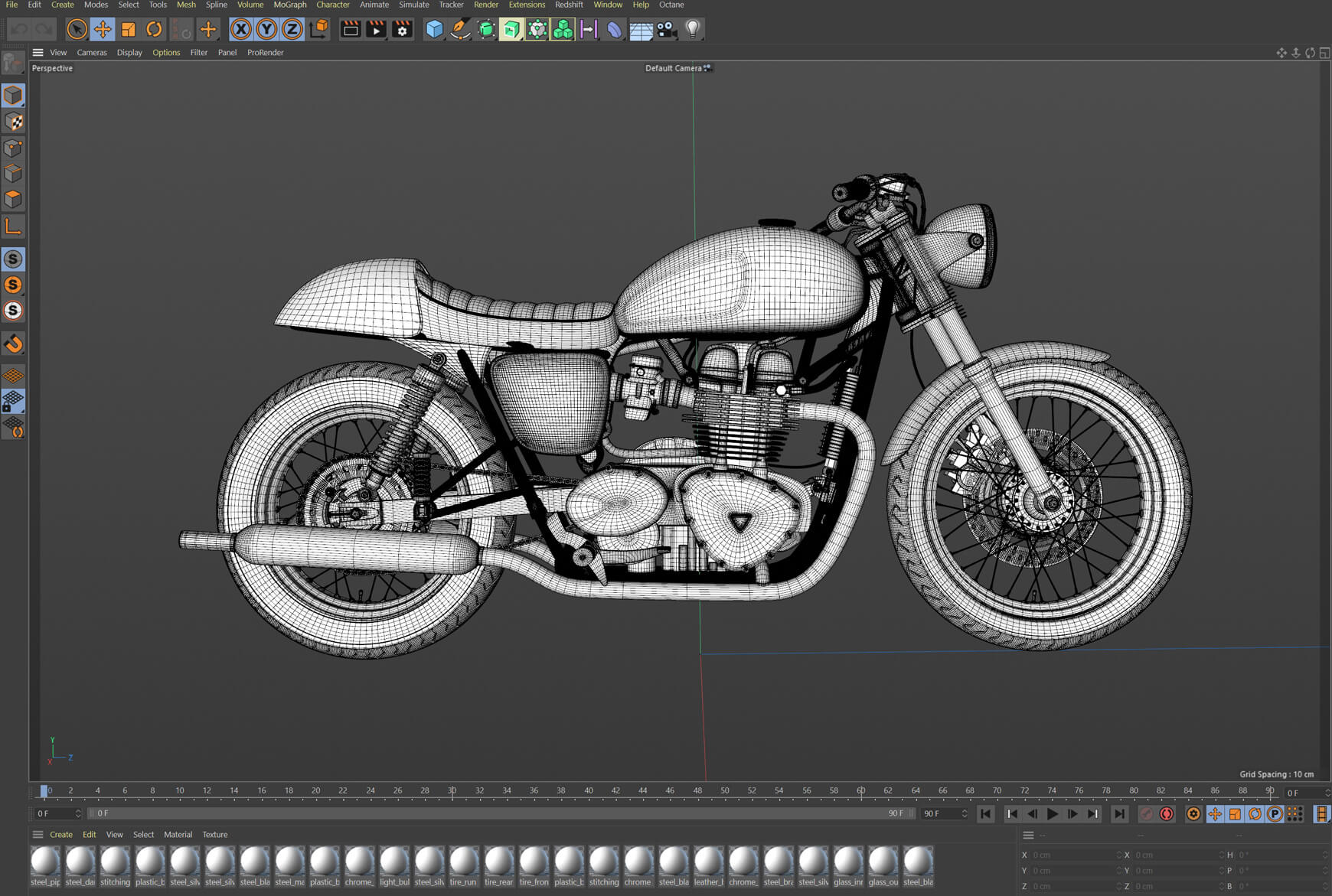Toggle Y axis lock
The image size is (1332, 896).
(266, 29)
